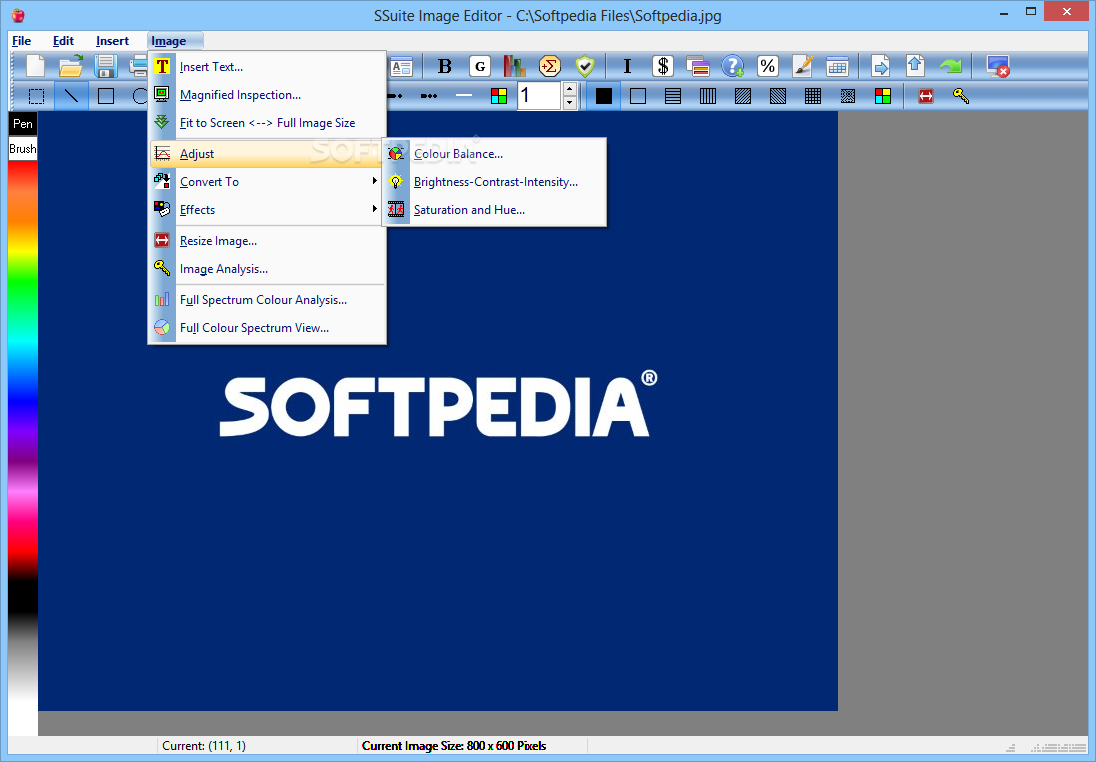Click the monitor with red X icon
The image size is (1096, 762).
point(997,66)
